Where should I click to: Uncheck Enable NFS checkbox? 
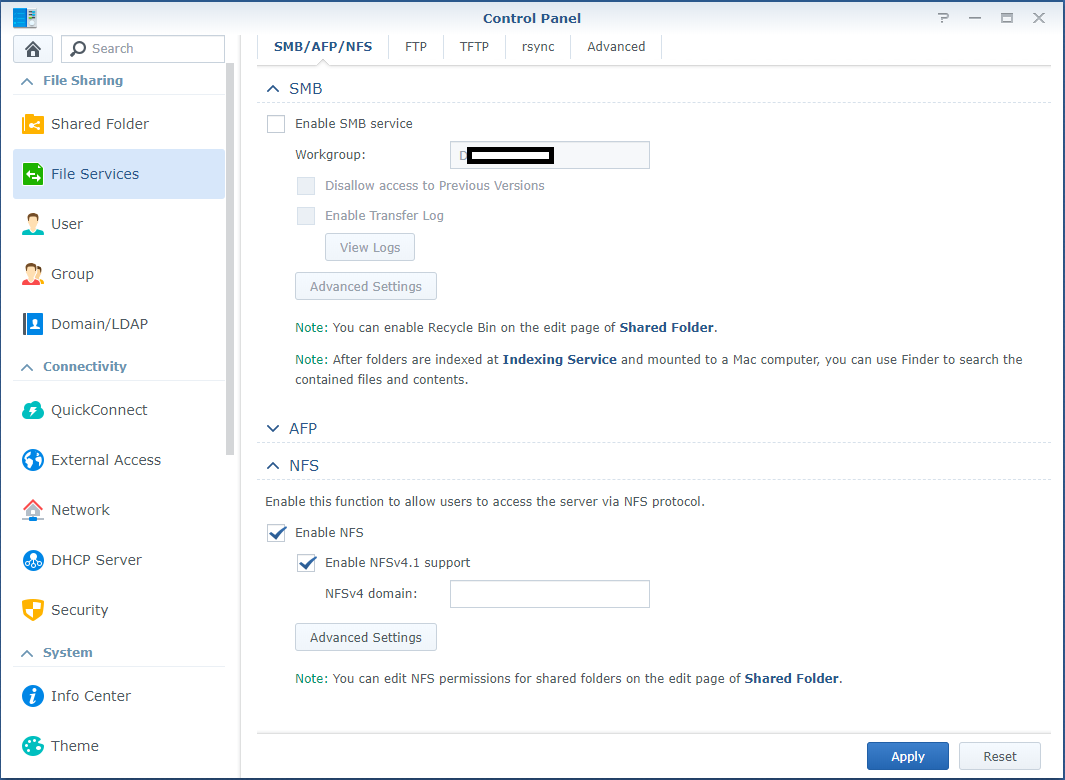[x=276, y=533]
